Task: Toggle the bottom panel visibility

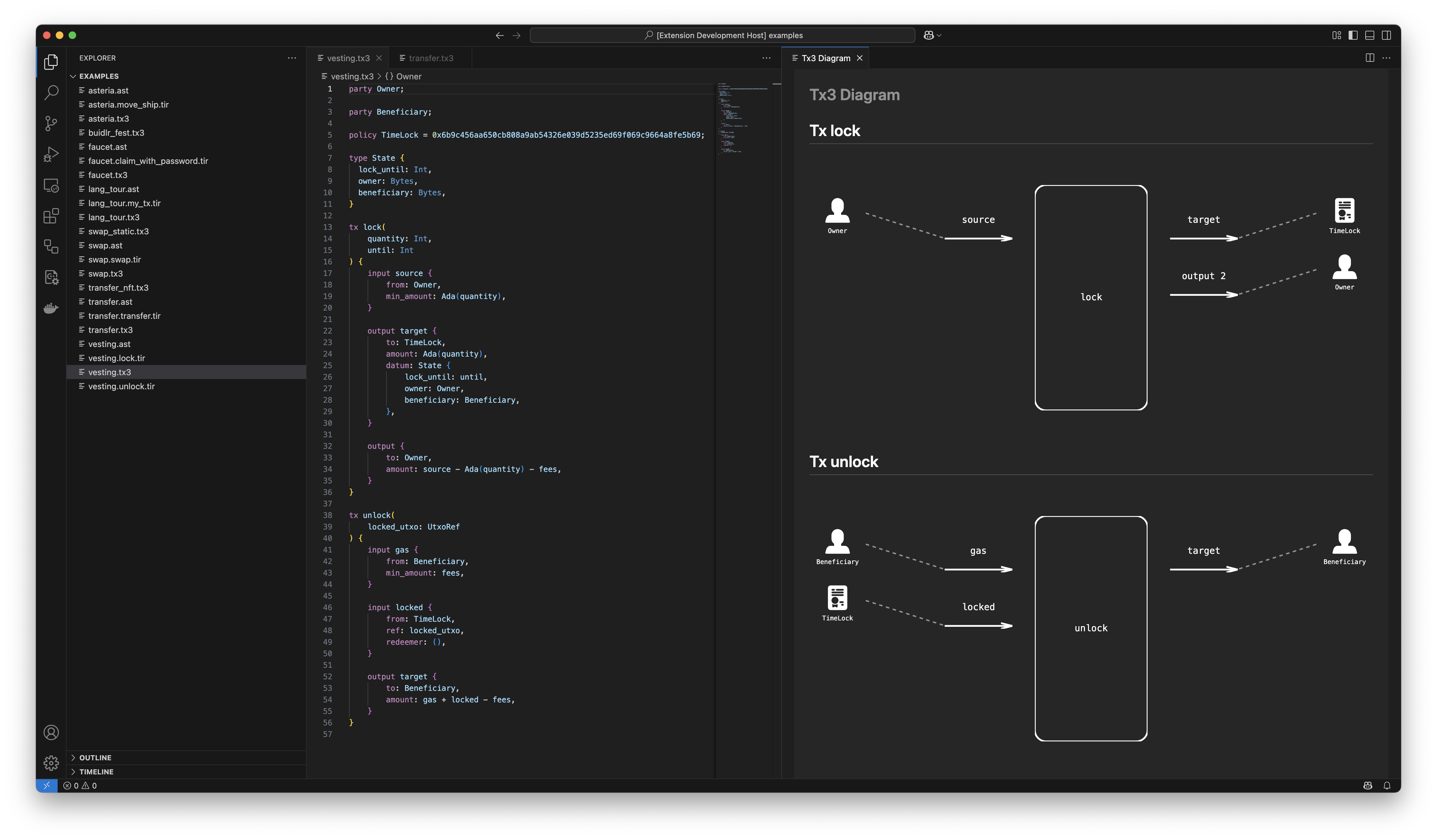Action: (x=1370, y=35)
